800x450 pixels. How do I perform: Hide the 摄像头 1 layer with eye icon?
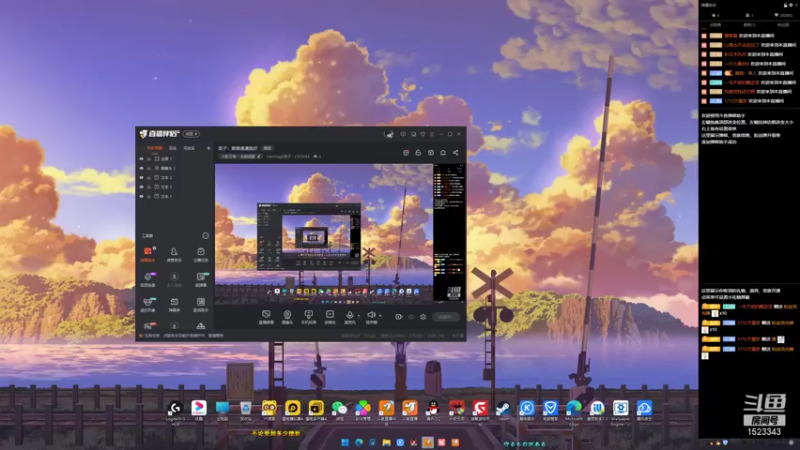(x=141, y=168)
